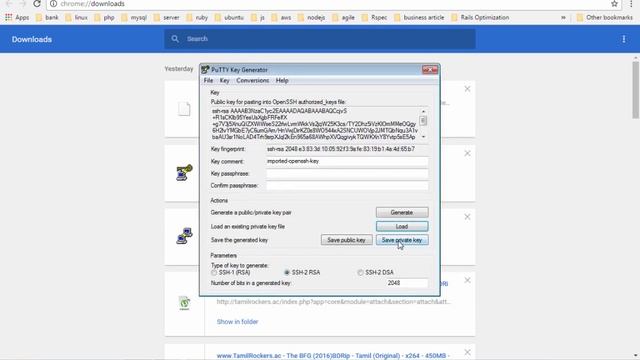Remove the second download with the X

[467, 153]
